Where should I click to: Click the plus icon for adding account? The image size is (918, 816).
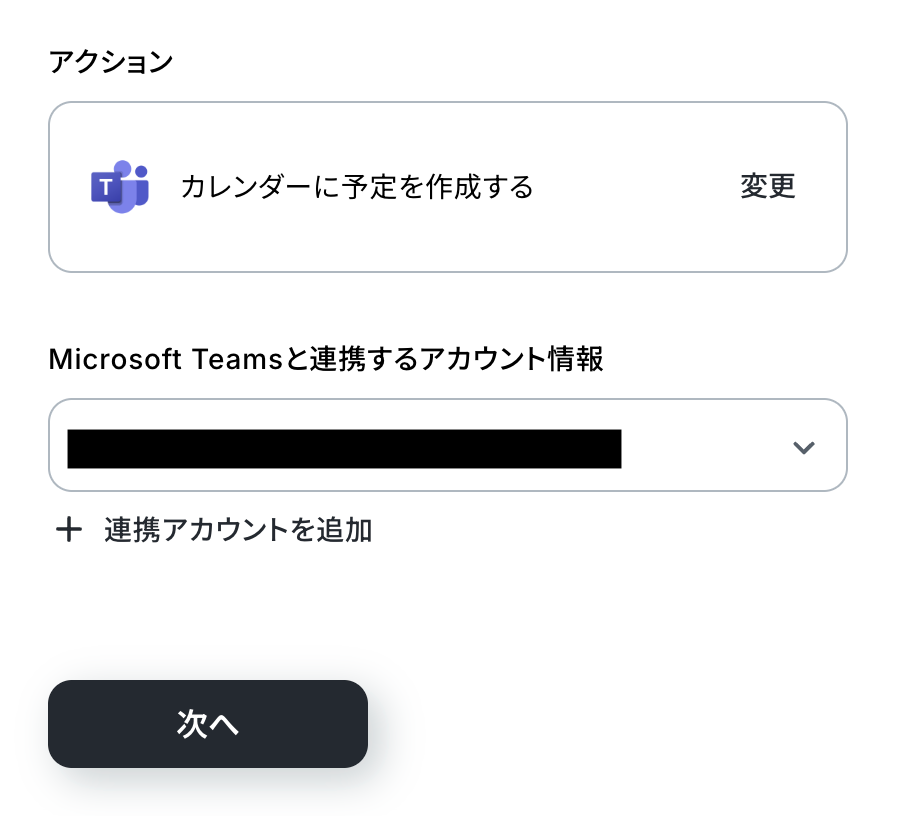(x=68, y=530)
